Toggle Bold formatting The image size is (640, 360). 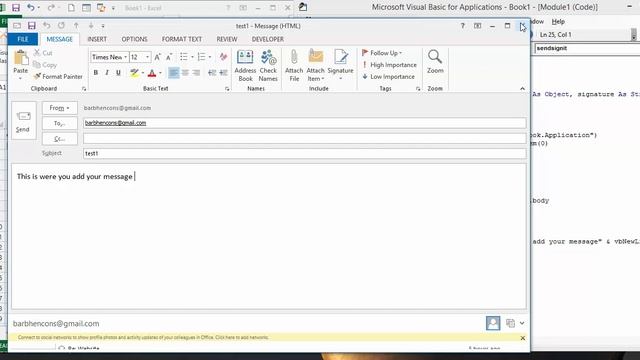[x=96, y=73]
